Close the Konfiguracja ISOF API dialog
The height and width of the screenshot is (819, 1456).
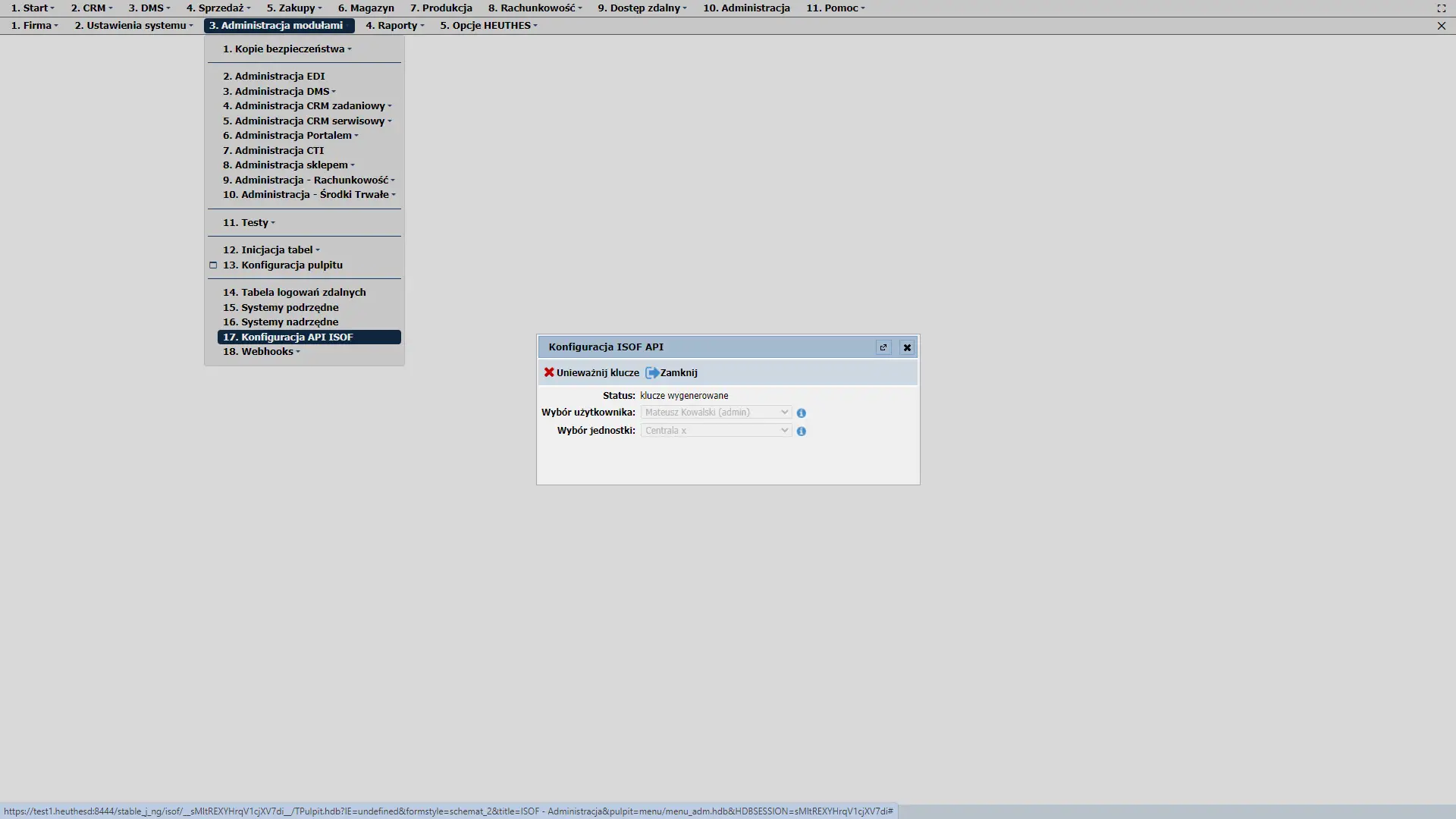click(x=907, y=347)
